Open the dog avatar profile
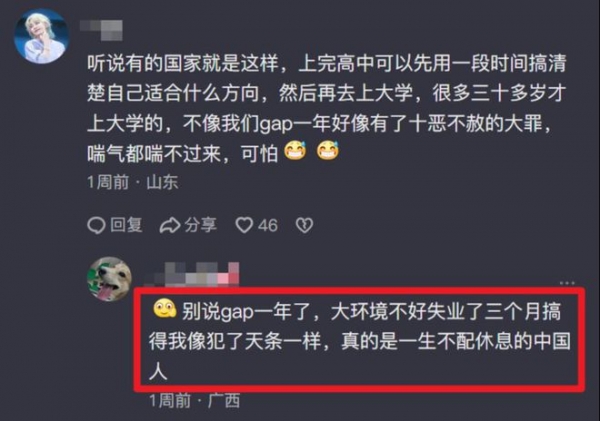Screen dimensions: 600x421 pyautogui.click(x=109, y=279)
